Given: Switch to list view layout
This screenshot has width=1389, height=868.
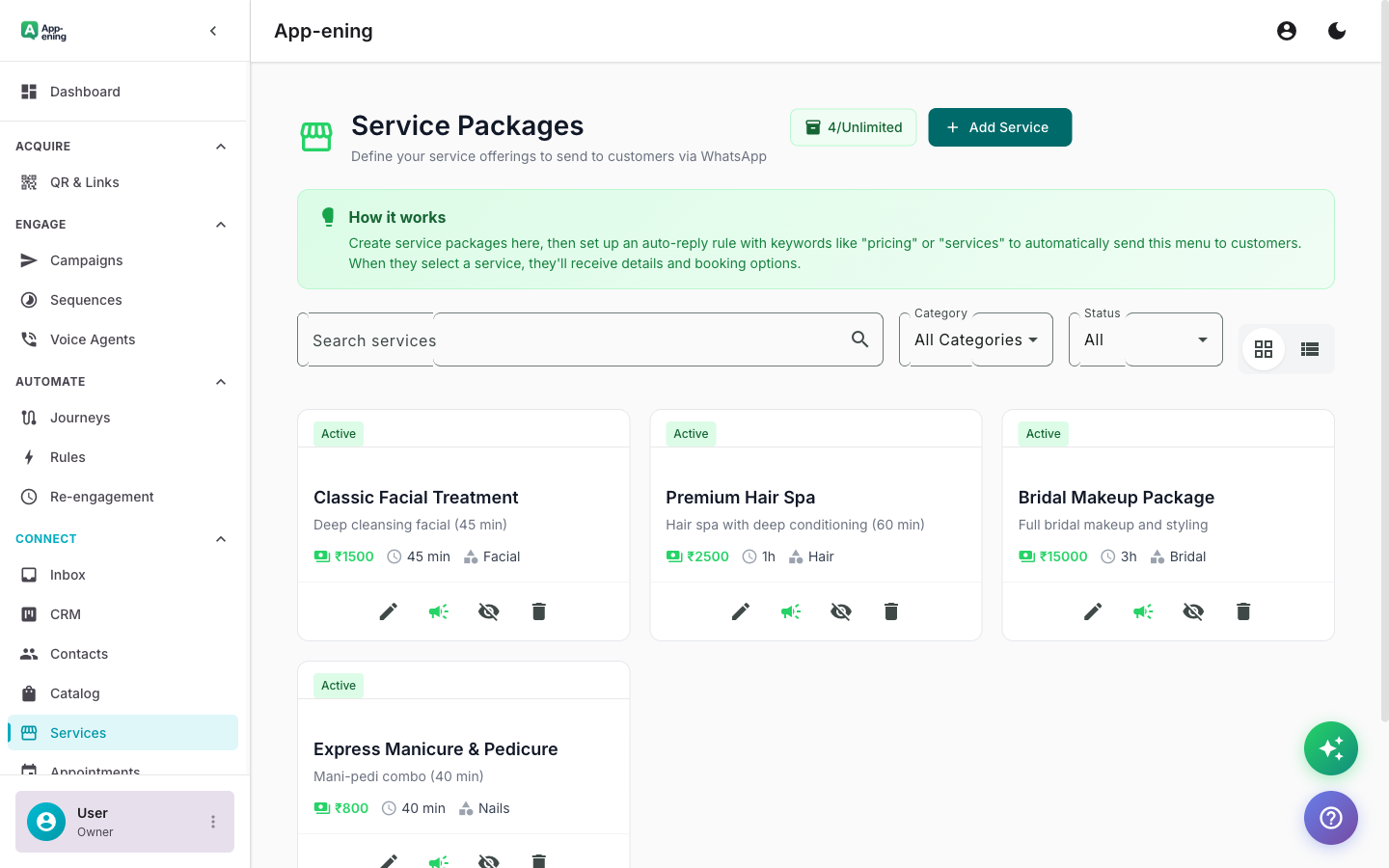Looking at the screenshot, I should point(1309,349).
